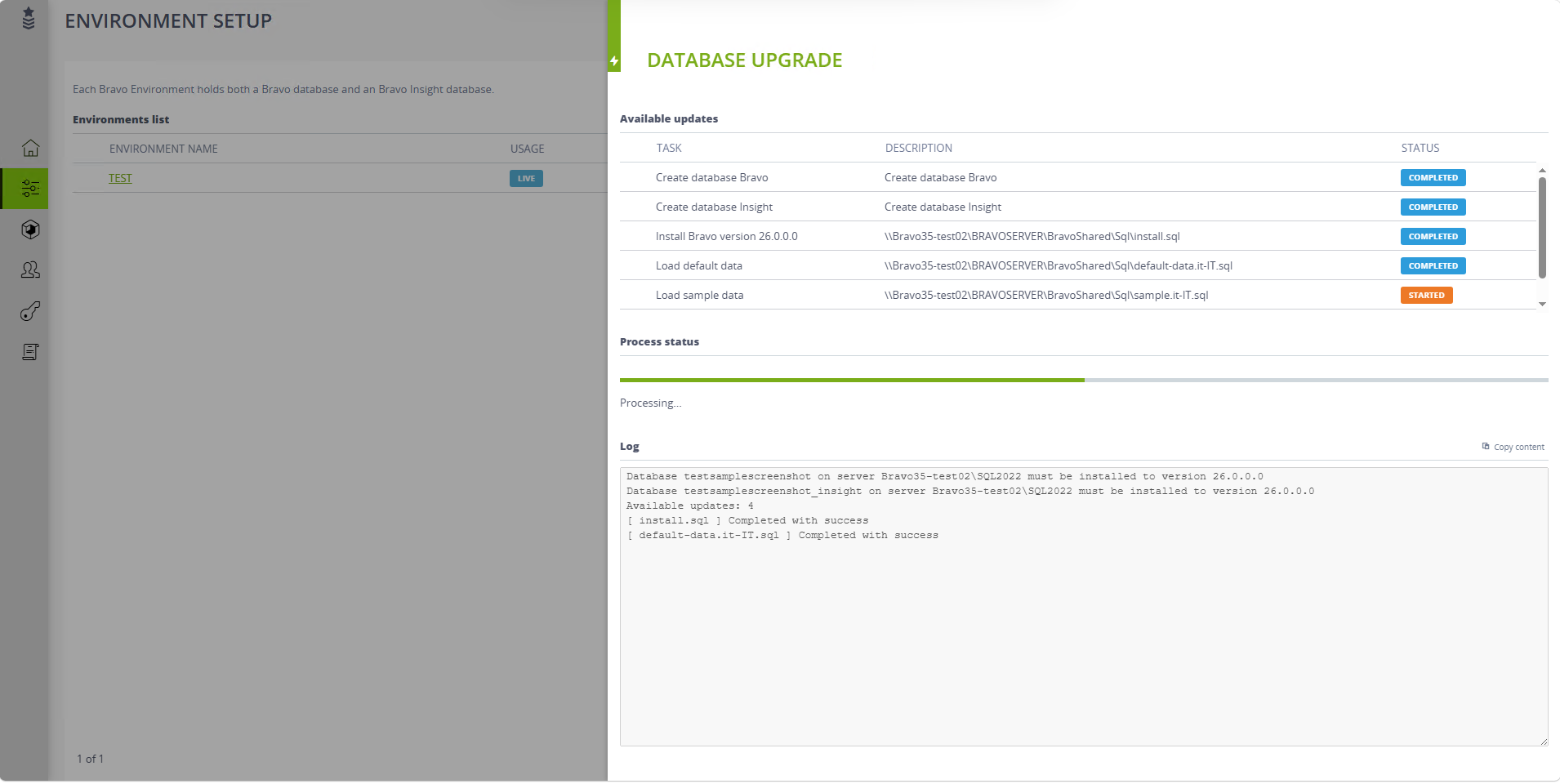Click COMPLETED status for Create database Insight

pyautogui.click(x=1433, y=207)
